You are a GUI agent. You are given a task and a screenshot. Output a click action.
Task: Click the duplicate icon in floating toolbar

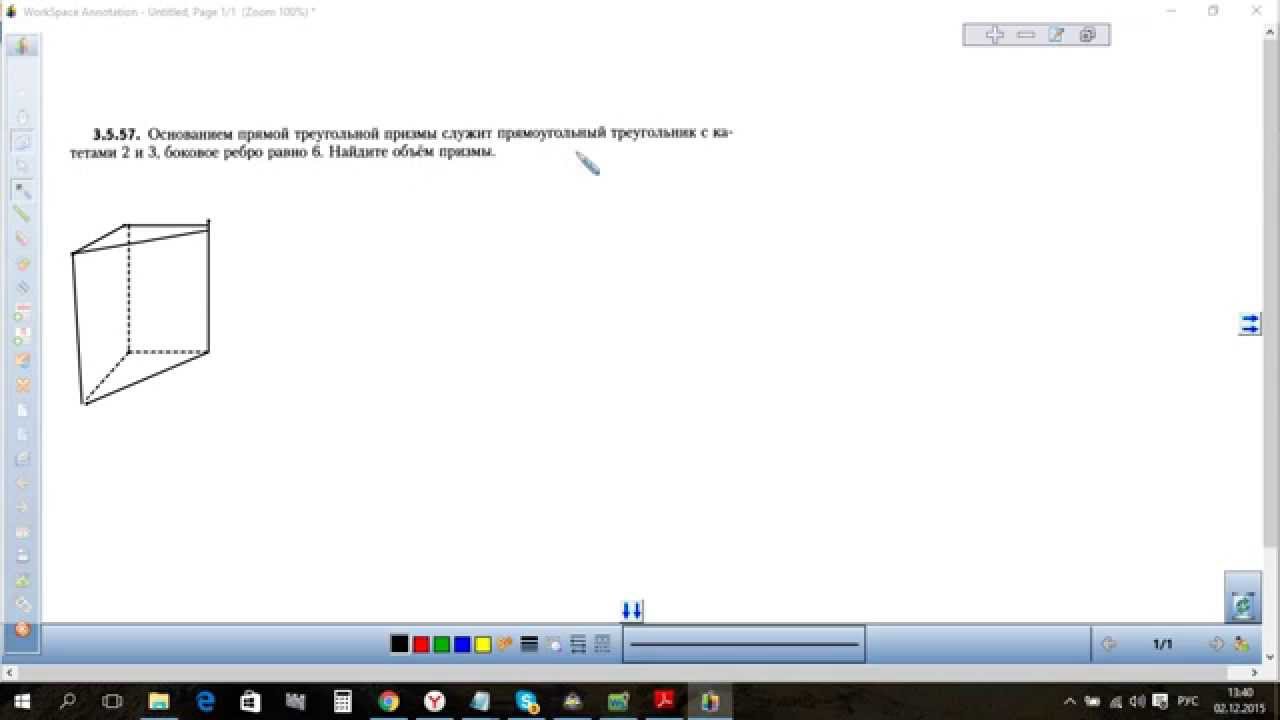(1088, 35)
